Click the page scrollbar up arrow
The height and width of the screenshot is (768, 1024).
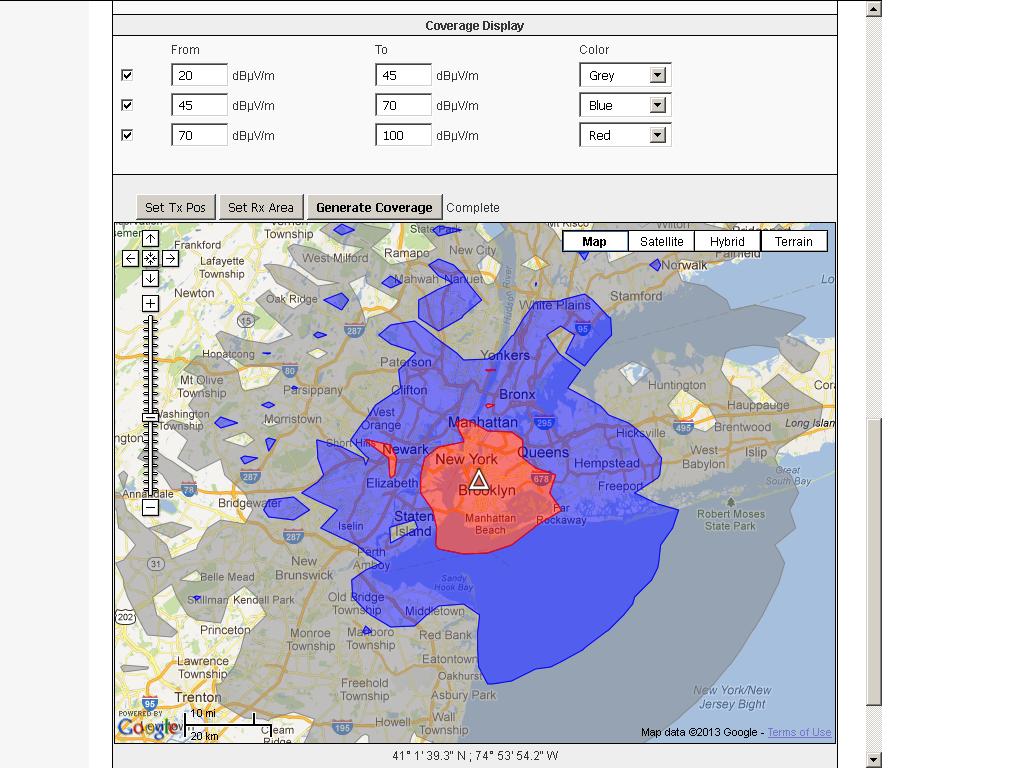pyautogui.click(x=874, y=9)
